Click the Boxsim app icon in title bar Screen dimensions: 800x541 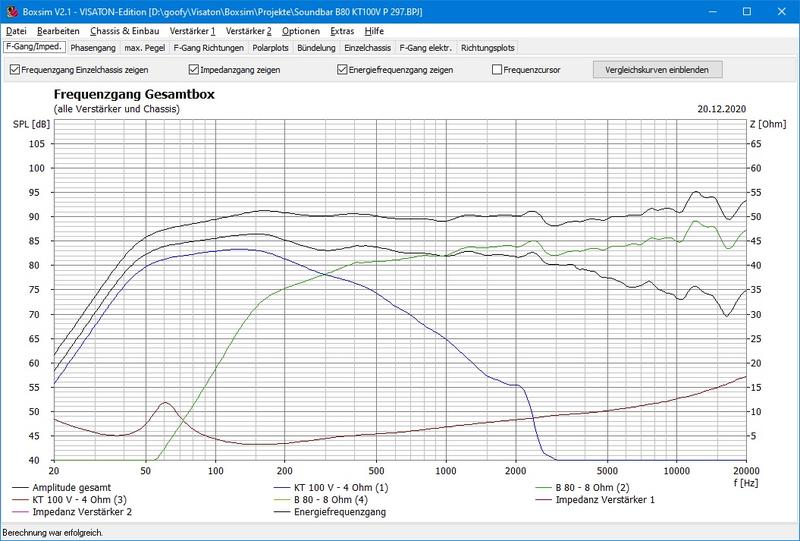(11, 11)
